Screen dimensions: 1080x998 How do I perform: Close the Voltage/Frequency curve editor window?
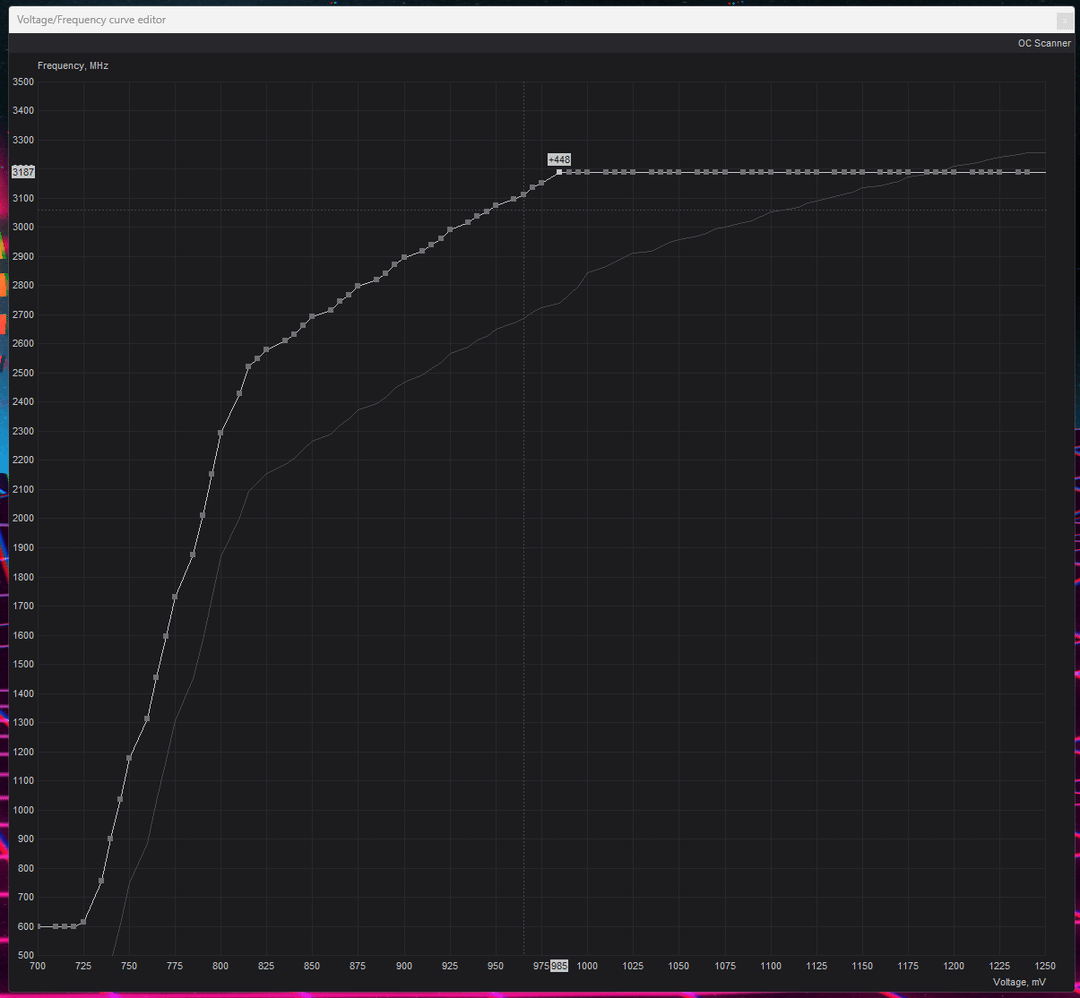coord(1064,21)
